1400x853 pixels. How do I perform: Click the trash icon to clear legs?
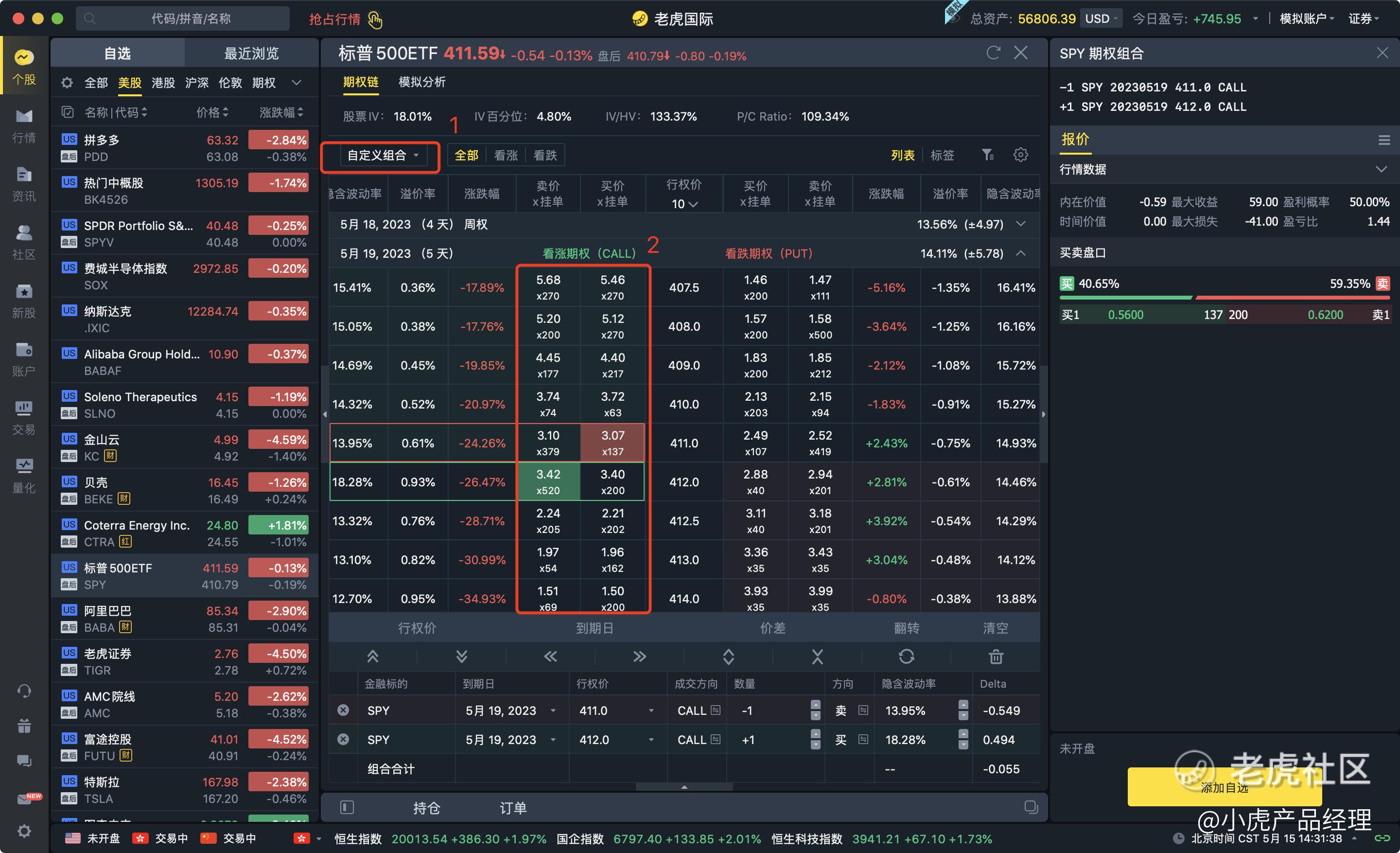tap(996, 657)
